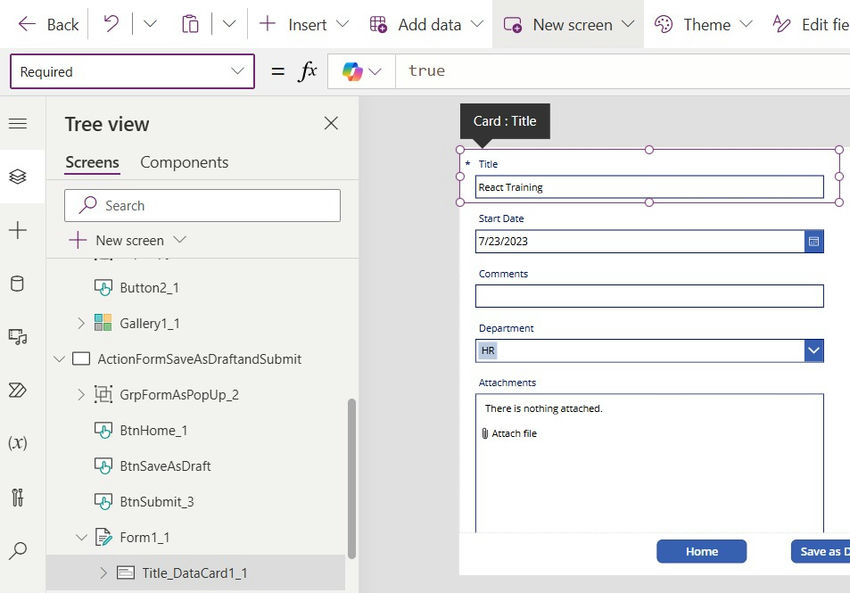Click the Search magnifier icon in sidebar
This screenshot has height=593, width=850.
17,550
